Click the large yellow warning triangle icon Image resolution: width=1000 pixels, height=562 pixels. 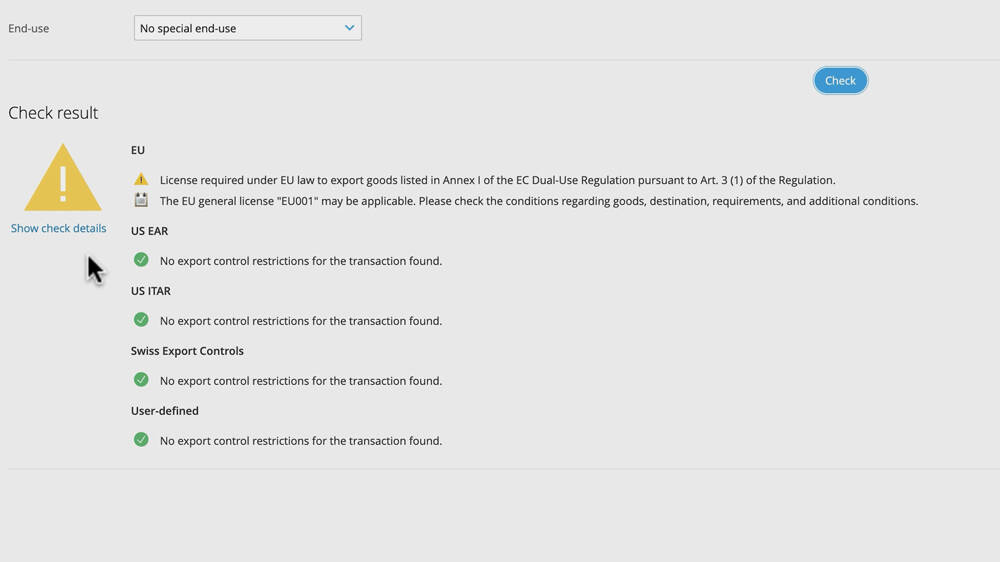point(62,177)
